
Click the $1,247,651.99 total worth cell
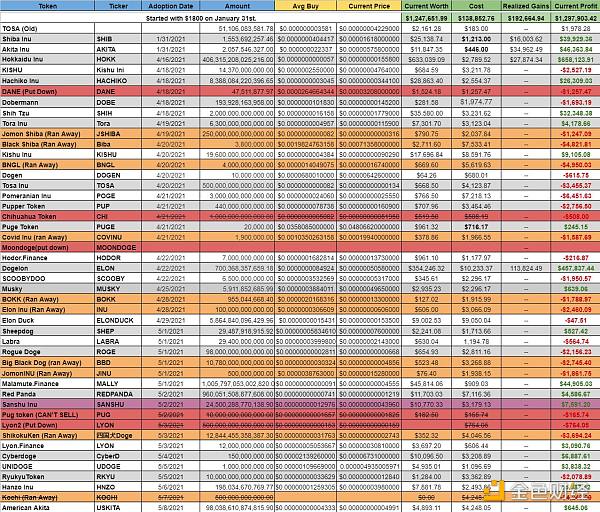coord(426,17)
